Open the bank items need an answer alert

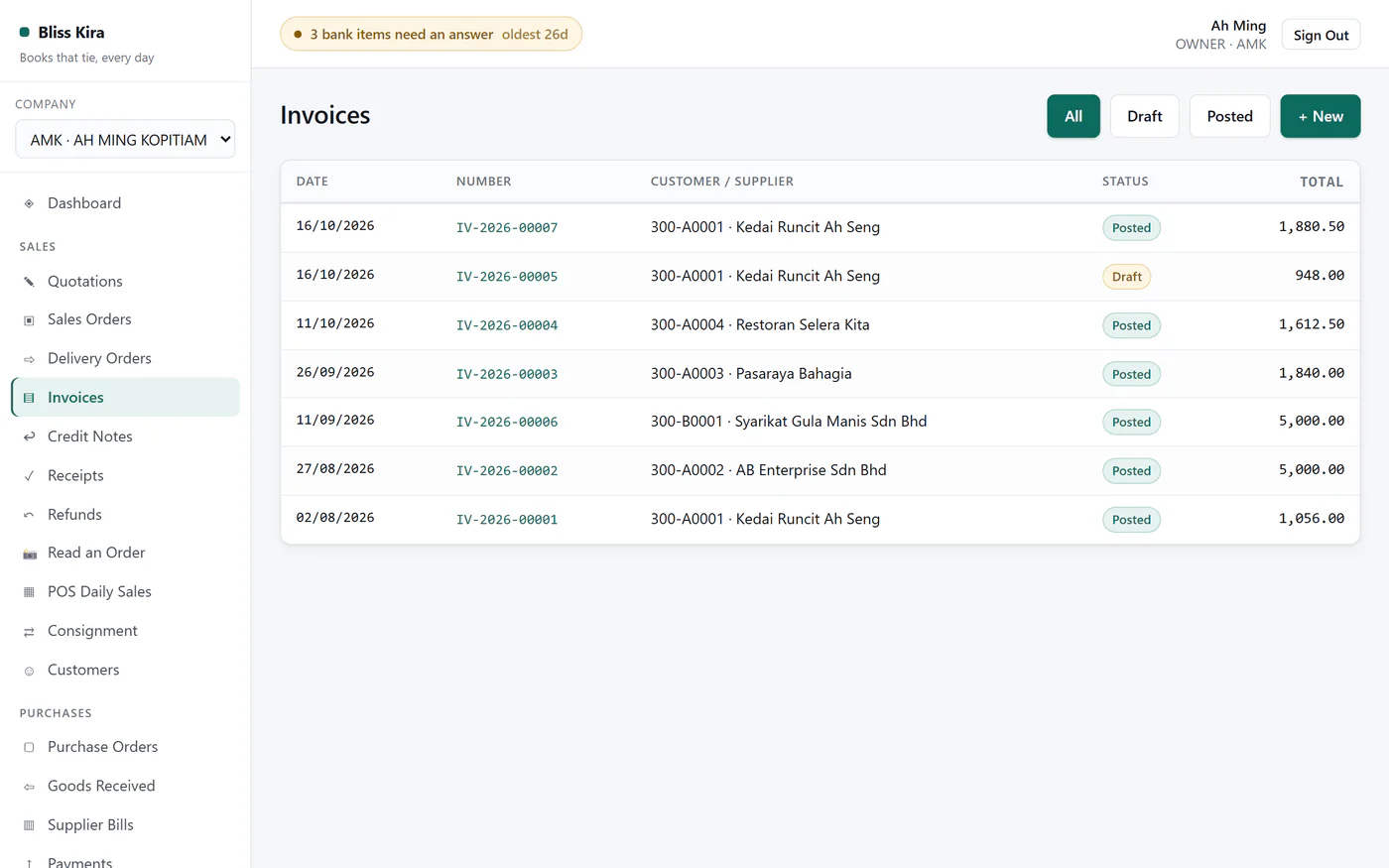431,34
